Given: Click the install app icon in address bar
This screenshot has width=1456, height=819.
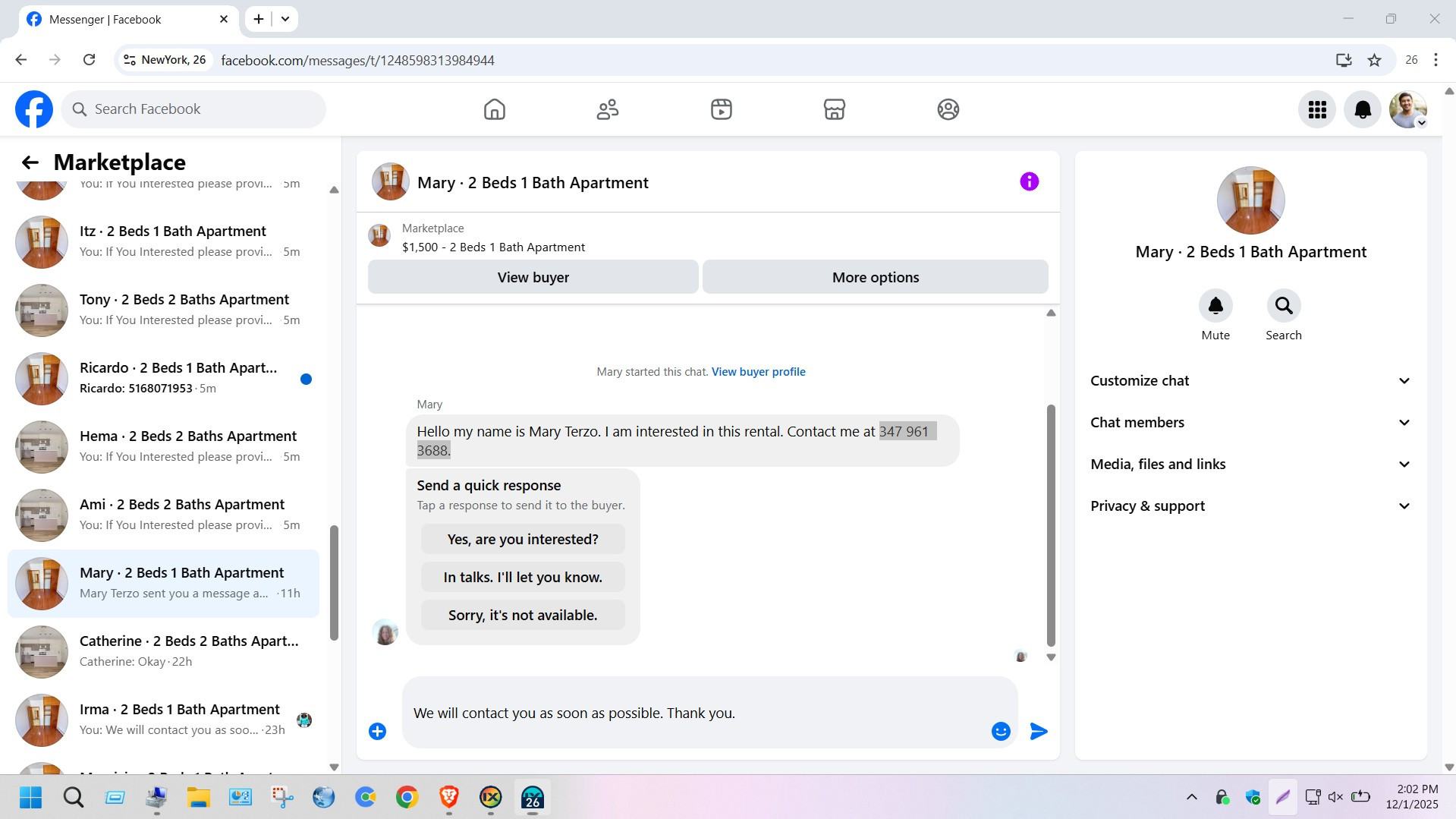Looking at the screenshot, I should pos(1344,60).
